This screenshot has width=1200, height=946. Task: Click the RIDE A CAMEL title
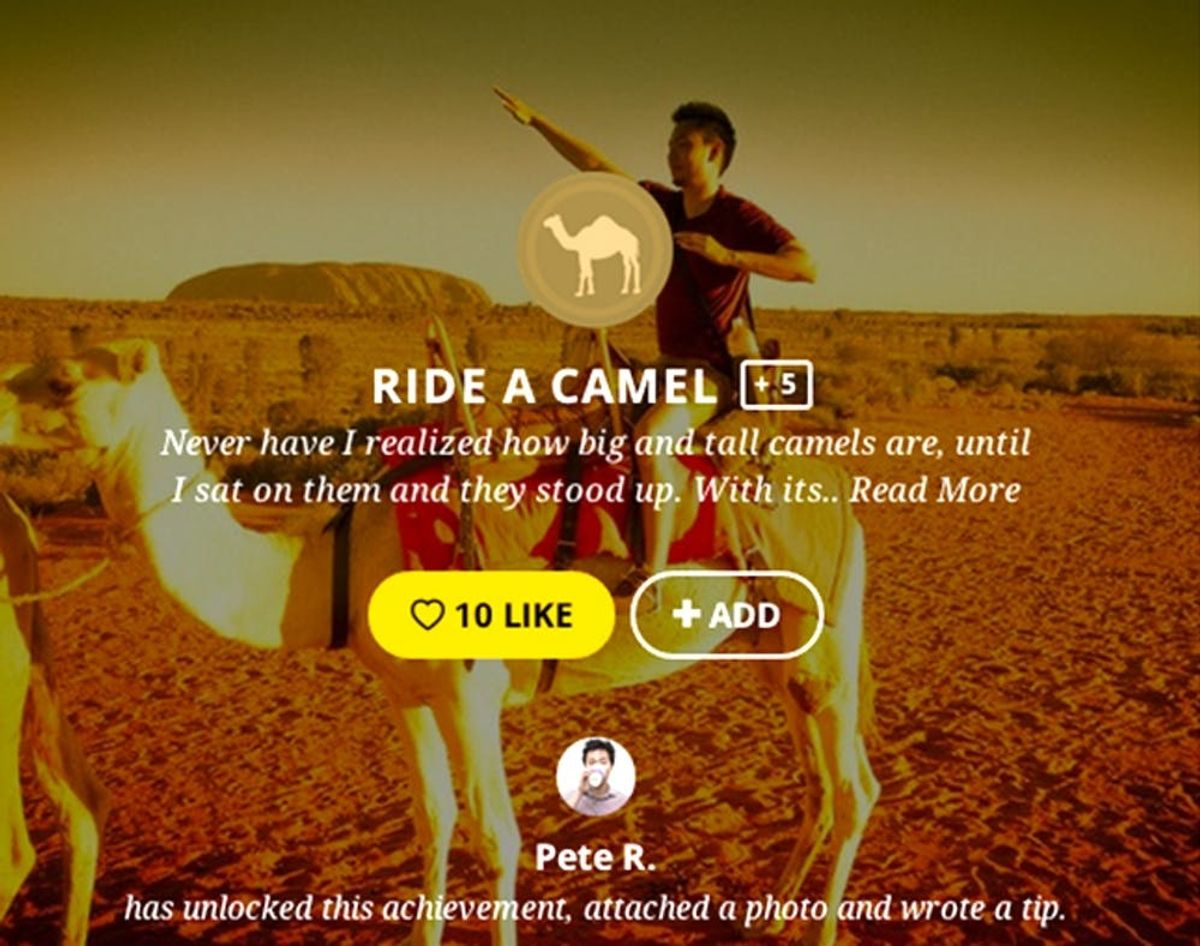click(x=545, y=387)
